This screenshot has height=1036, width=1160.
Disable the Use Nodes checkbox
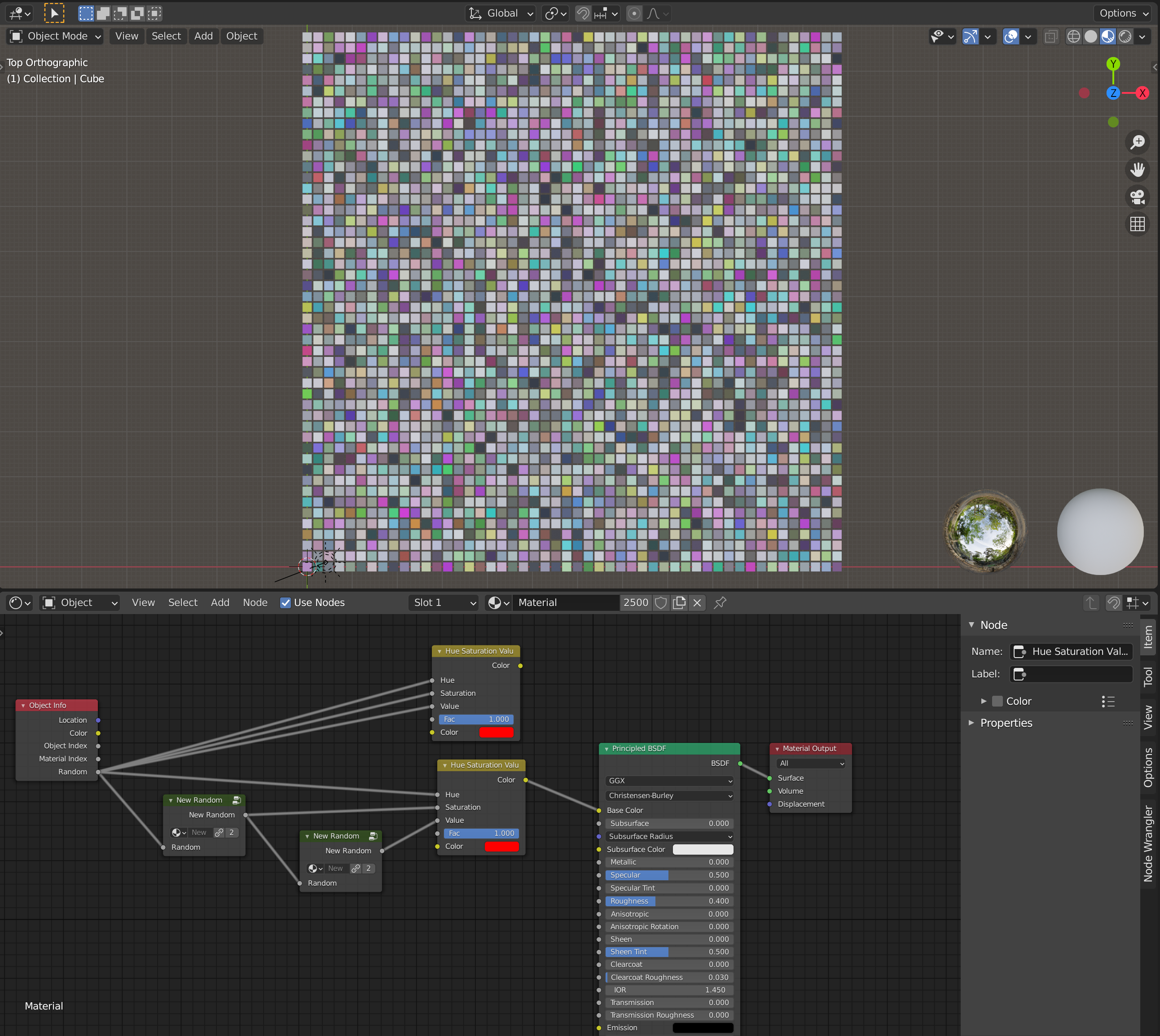(285, 602)
